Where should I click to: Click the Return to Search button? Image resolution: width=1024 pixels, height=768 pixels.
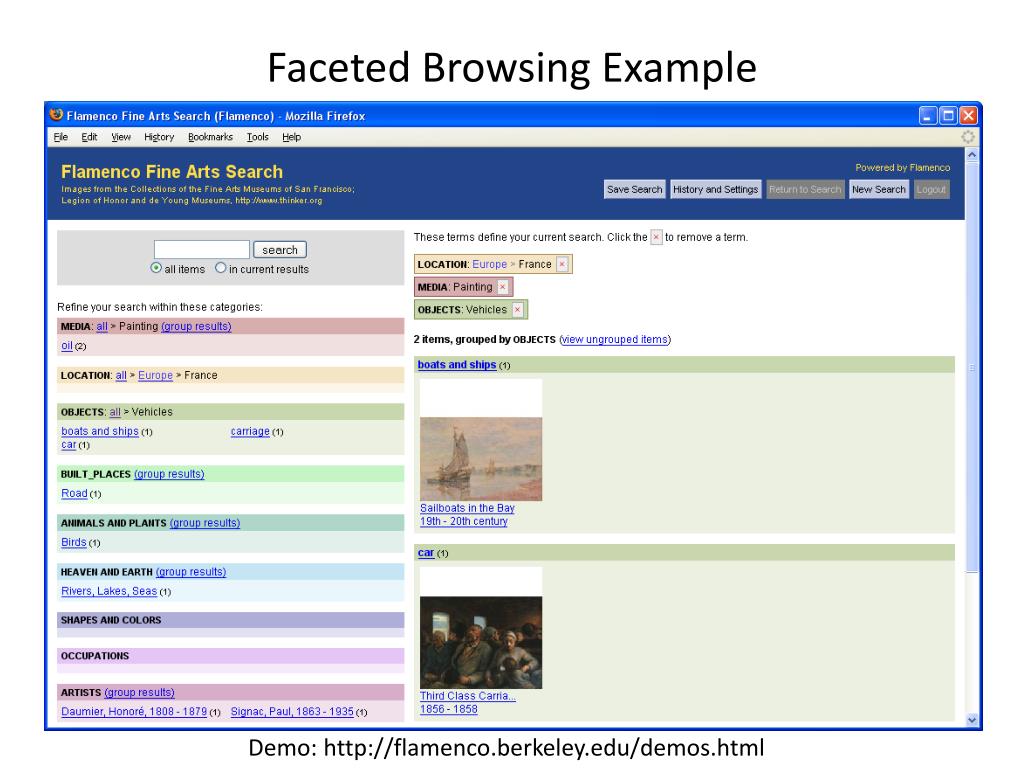805,189
